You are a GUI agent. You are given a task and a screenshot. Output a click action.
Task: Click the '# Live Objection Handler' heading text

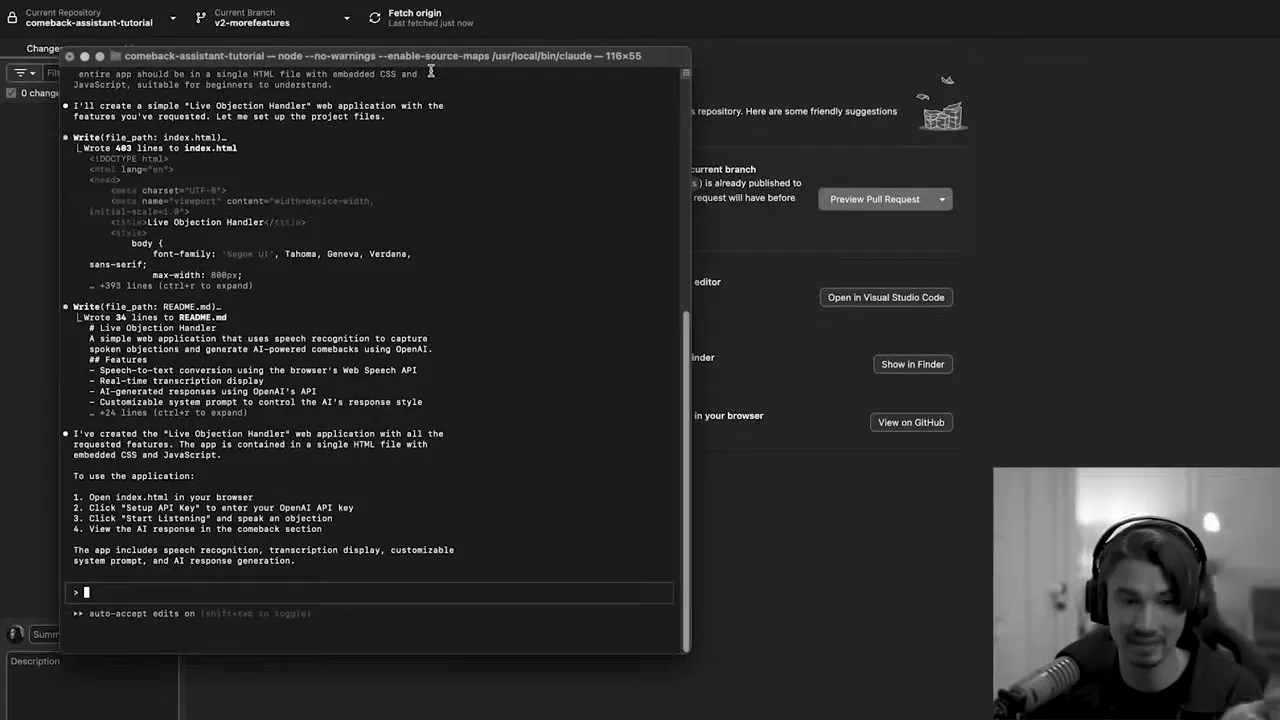click(x=152, y=328)
